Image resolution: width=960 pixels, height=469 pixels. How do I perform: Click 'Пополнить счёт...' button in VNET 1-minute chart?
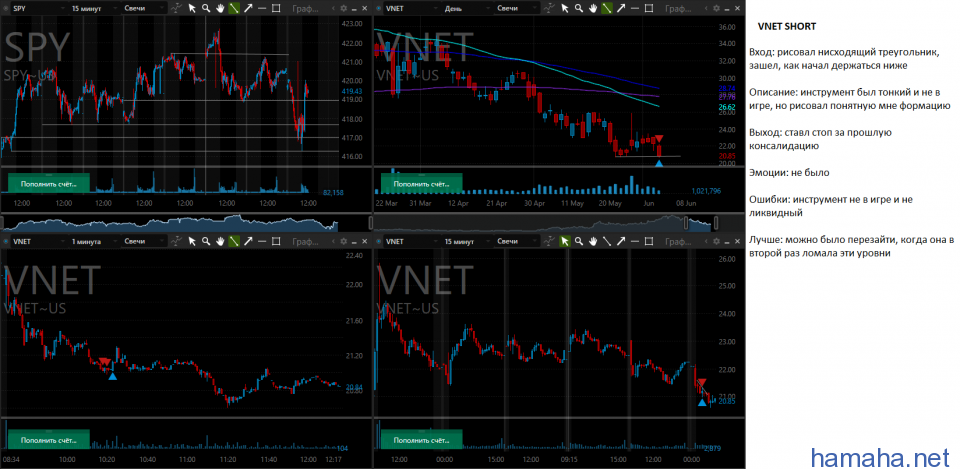49,440
